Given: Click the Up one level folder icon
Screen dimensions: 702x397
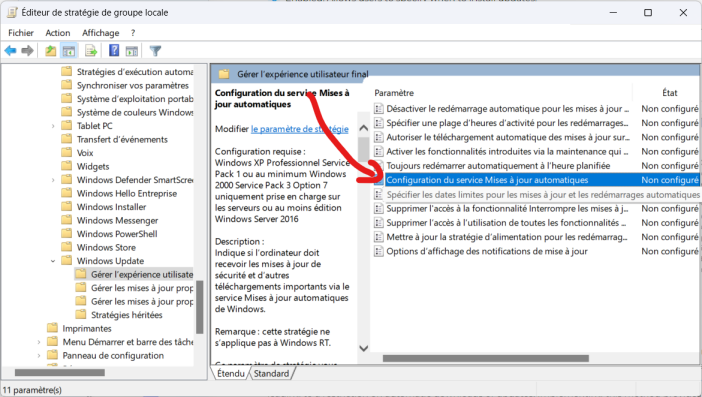Looking at the screenshot, I should point(51,51).
